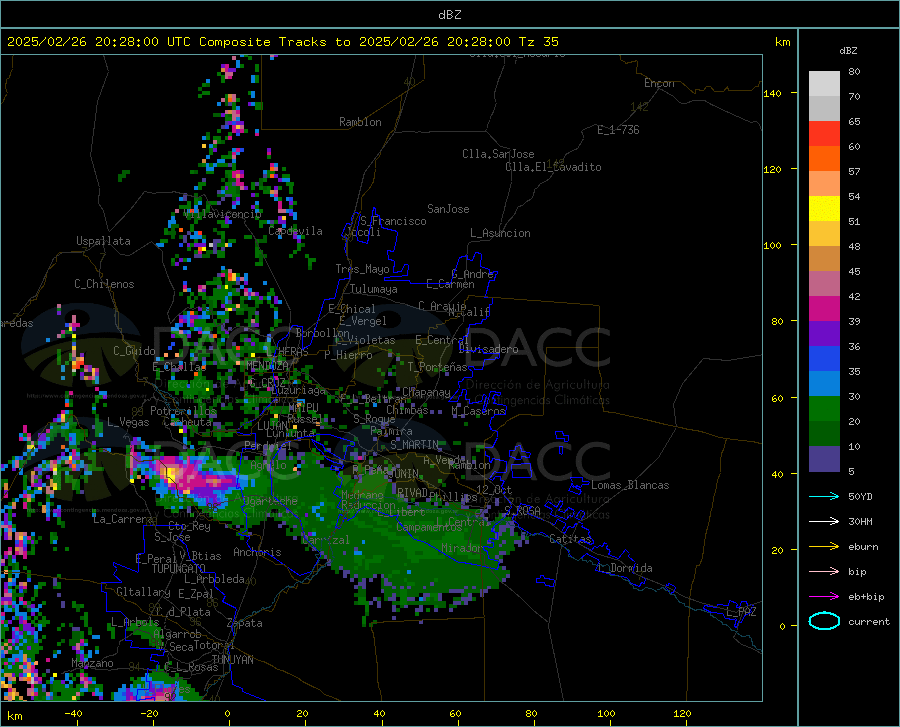Click the Villavicencio label
Viewport: 900px width, 727px height.
223,214
